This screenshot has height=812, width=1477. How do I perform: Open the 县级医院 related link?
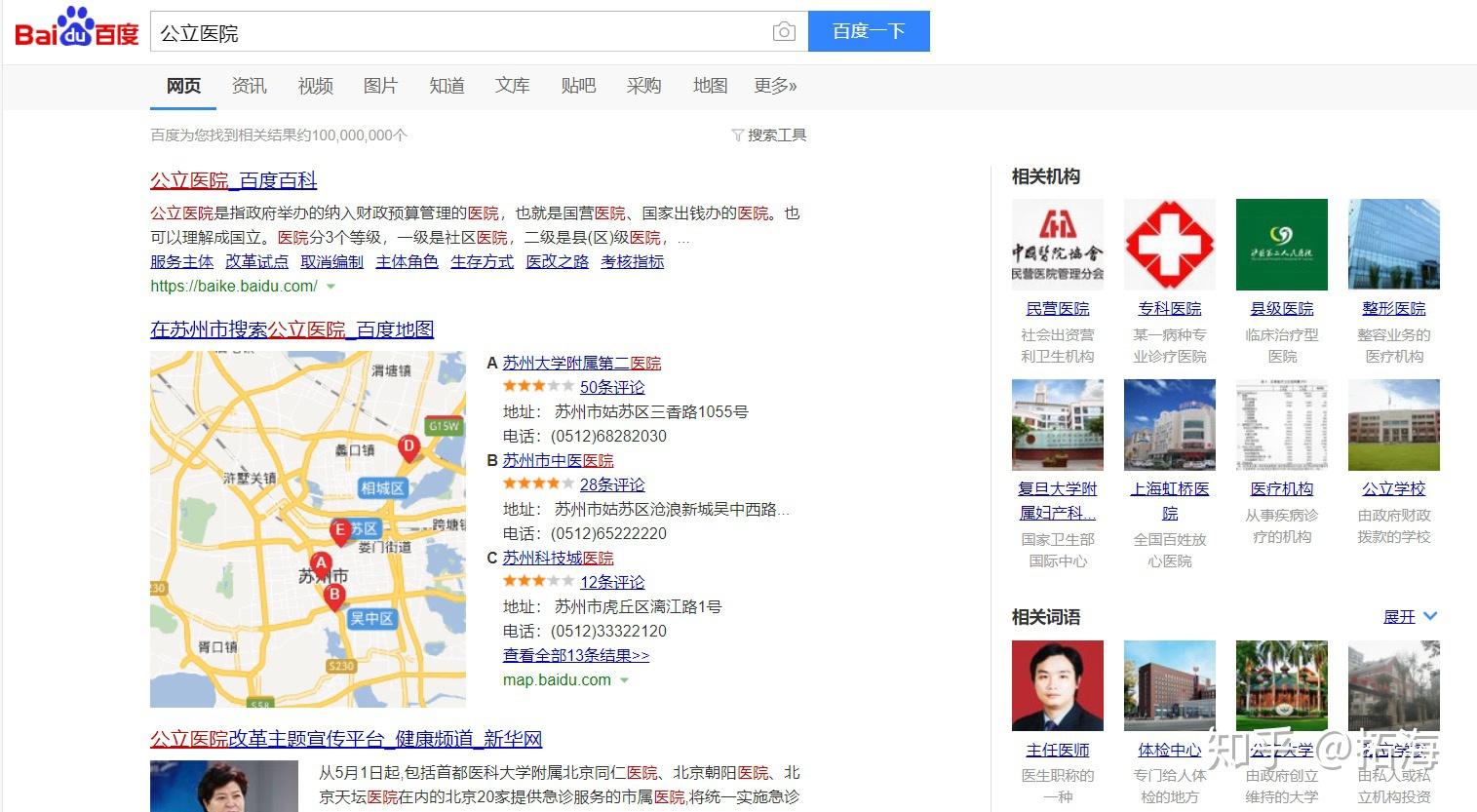tap(1282, 308)
